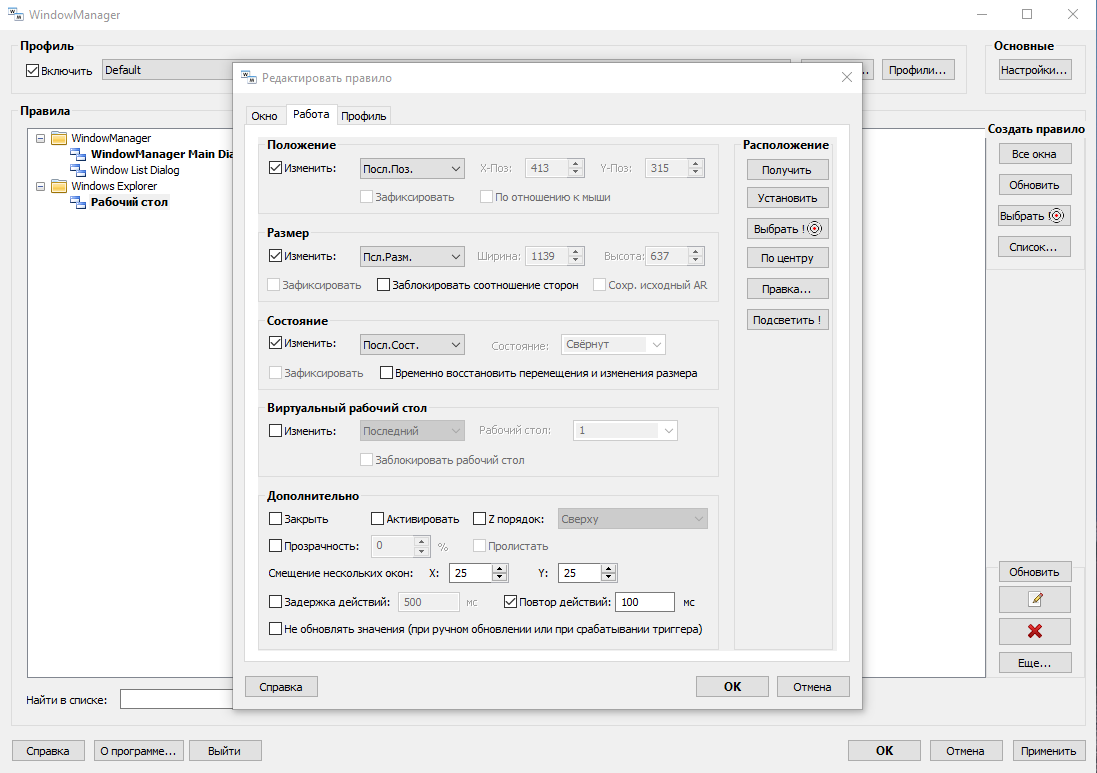
Task: Click the Windows Explorer folder icon
Action: click(x=59, y=186)
